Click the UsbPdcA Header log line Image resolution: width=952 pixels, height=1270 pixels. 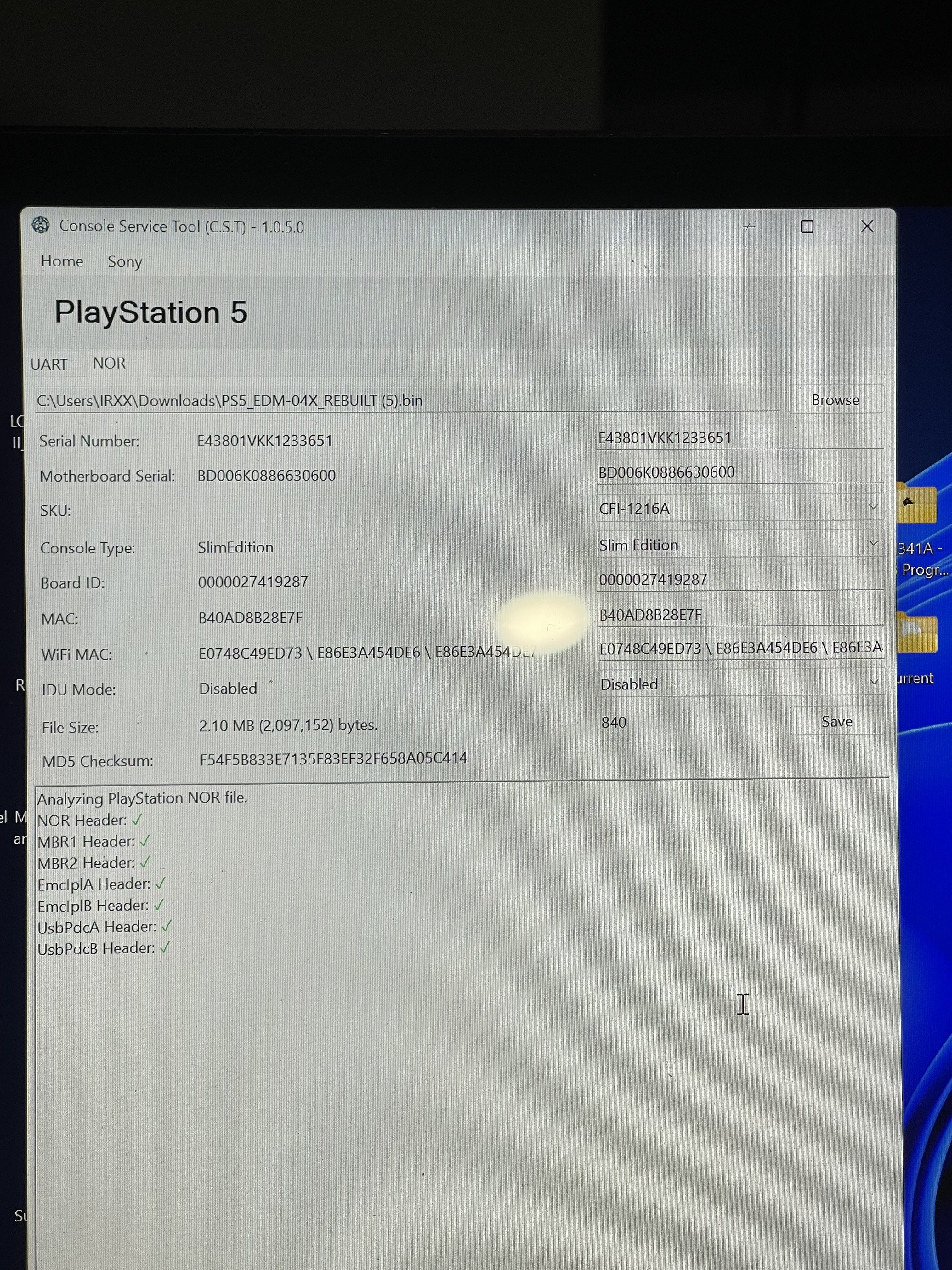point(104,927)
